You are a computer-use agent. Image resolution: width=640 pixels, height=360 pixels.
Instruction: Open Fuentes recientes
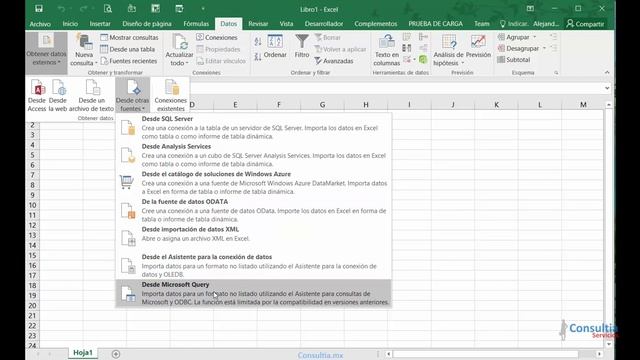click(x=129, y=61)
